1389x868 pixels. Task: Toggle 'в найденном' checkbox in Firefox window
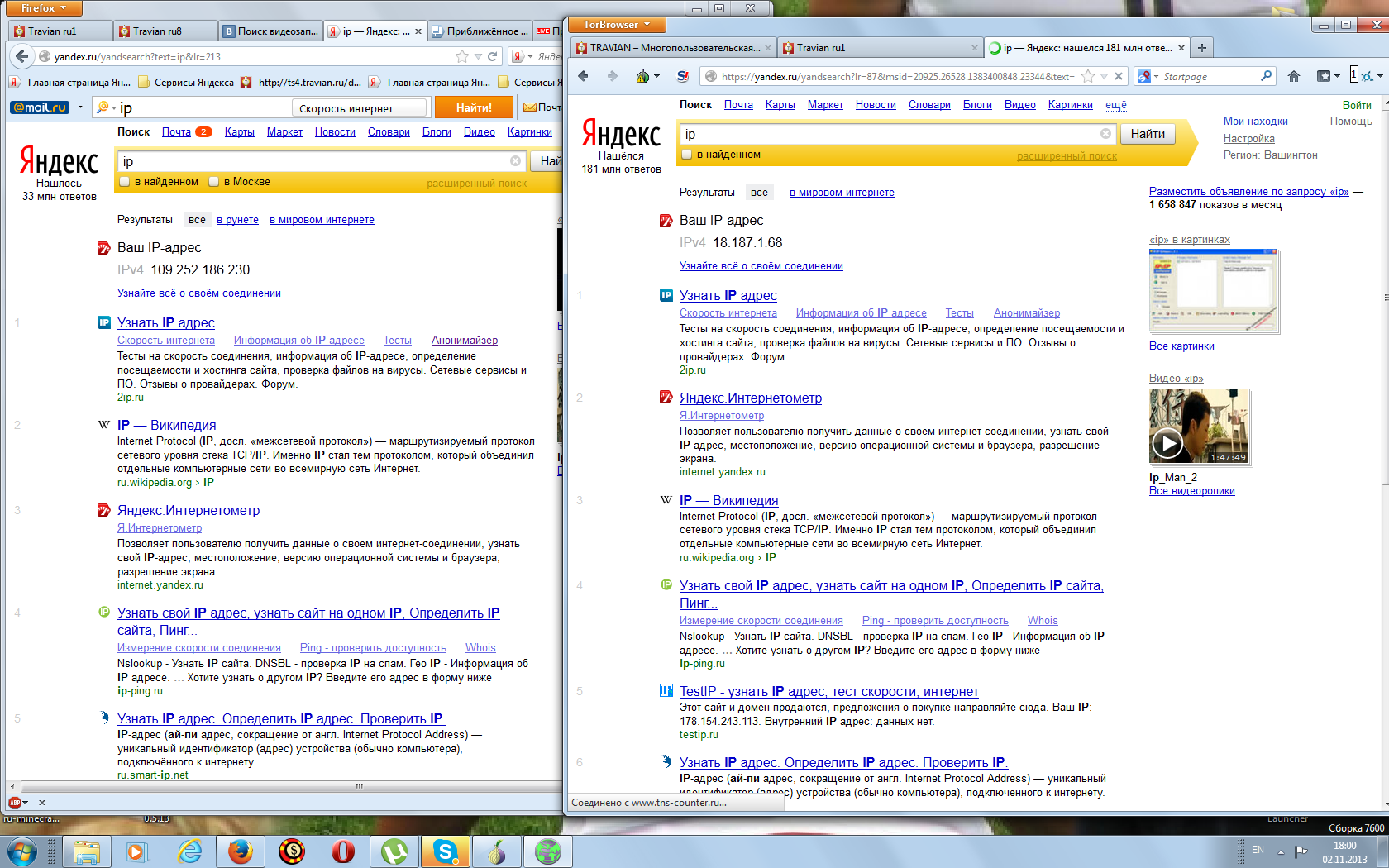coord(125,182)
